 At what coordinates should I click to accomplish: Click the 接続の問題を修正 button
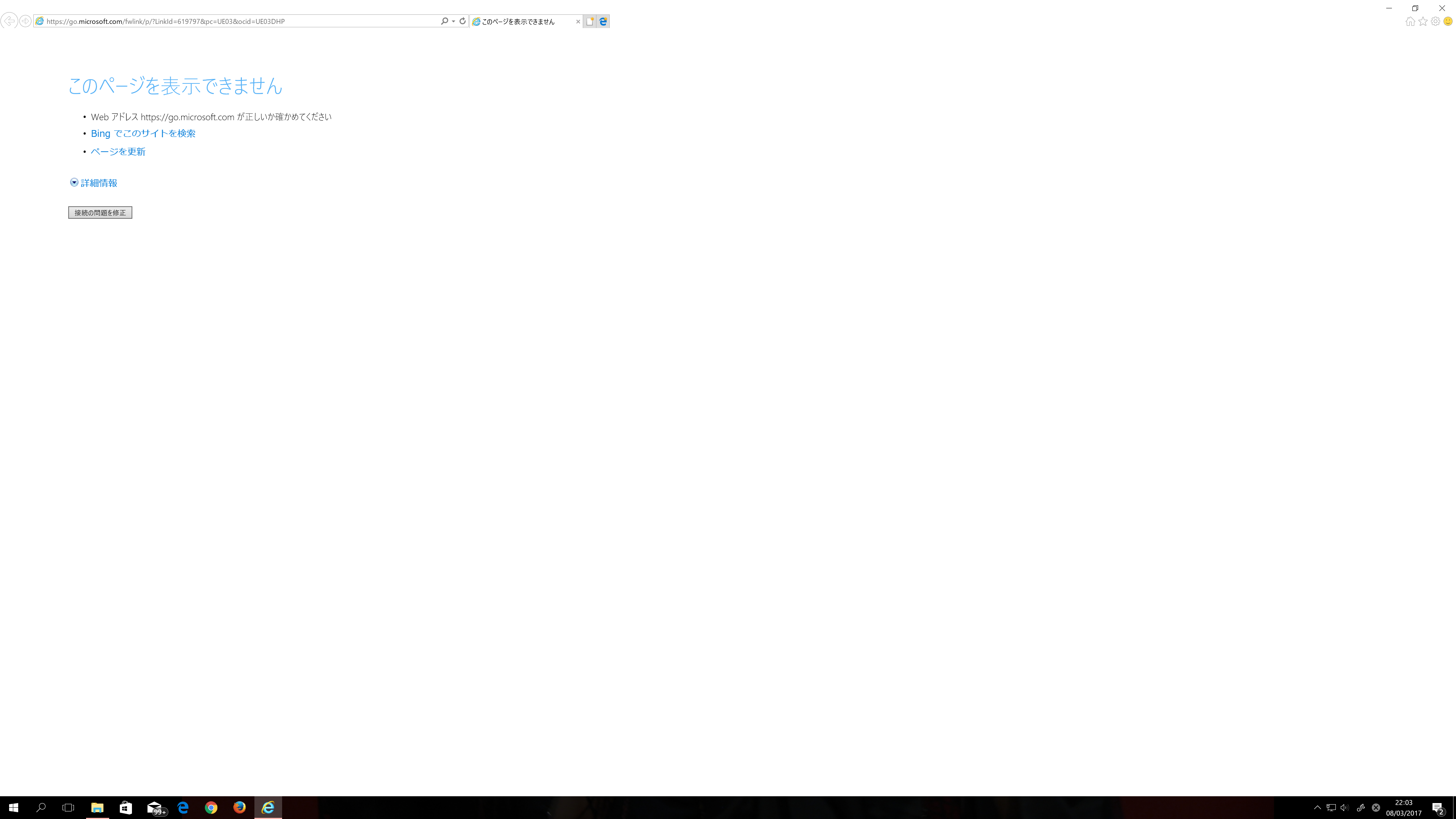100,212
